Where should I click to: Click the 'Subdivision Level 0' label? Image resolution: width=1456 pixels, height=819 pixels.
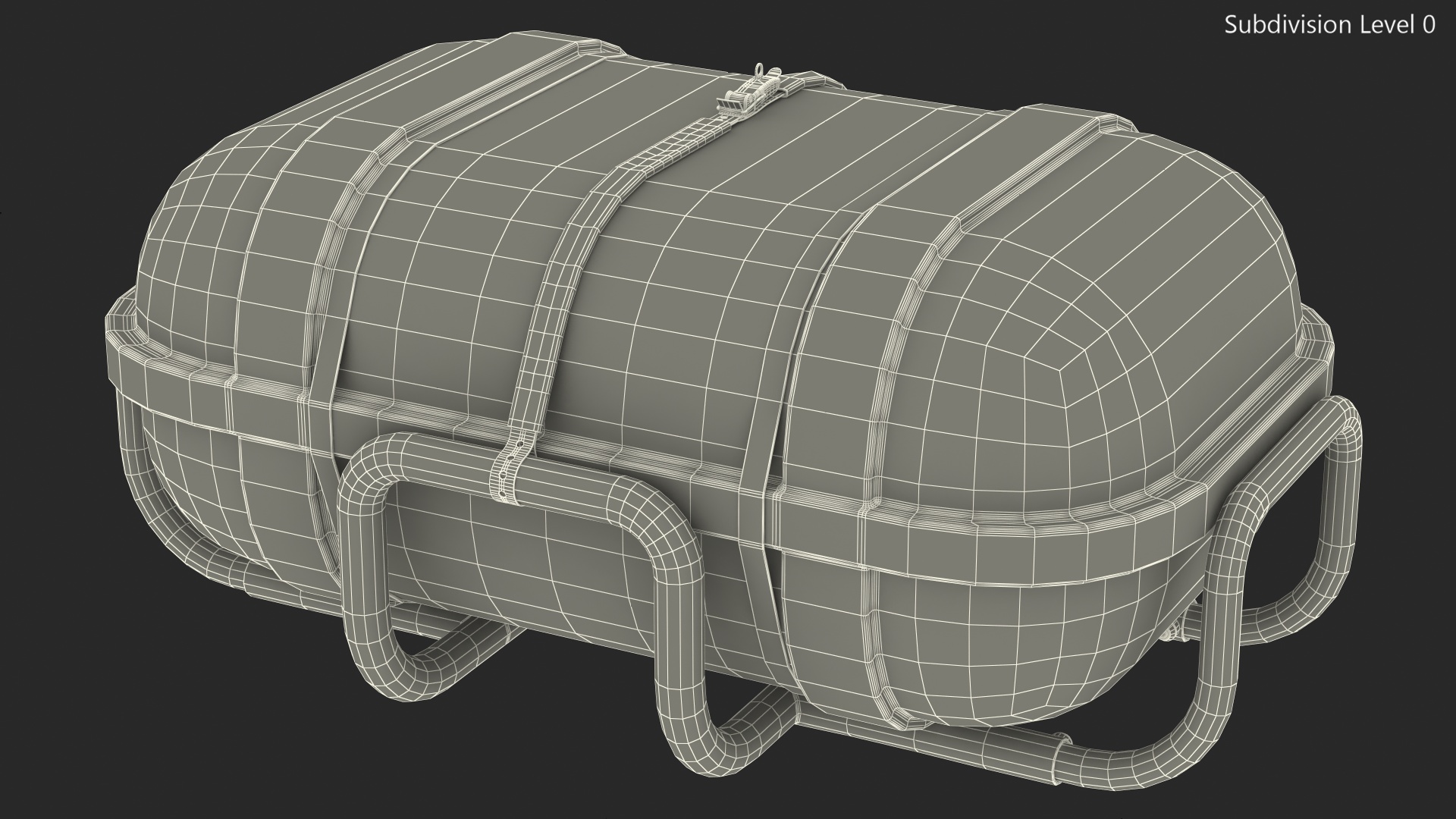coord(1330,25)
